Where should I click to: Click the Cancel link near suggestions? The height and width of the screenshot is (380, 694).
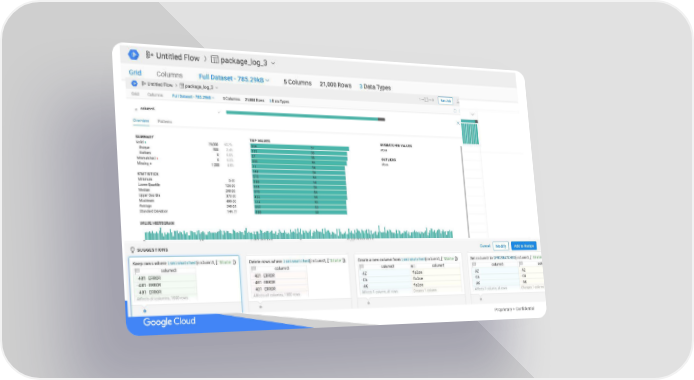[x=485, y=246]
